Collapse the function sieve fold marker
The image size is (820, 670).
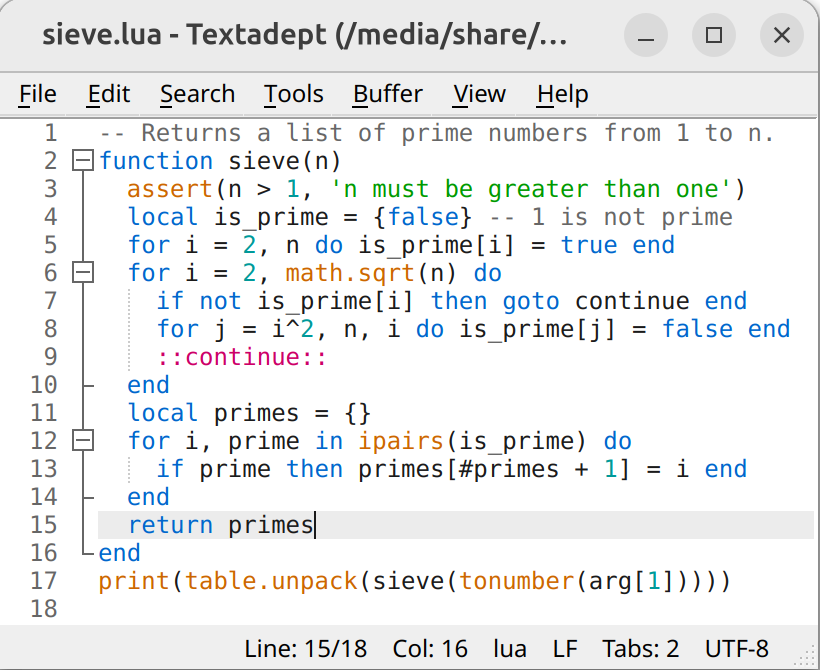[83, 161]
